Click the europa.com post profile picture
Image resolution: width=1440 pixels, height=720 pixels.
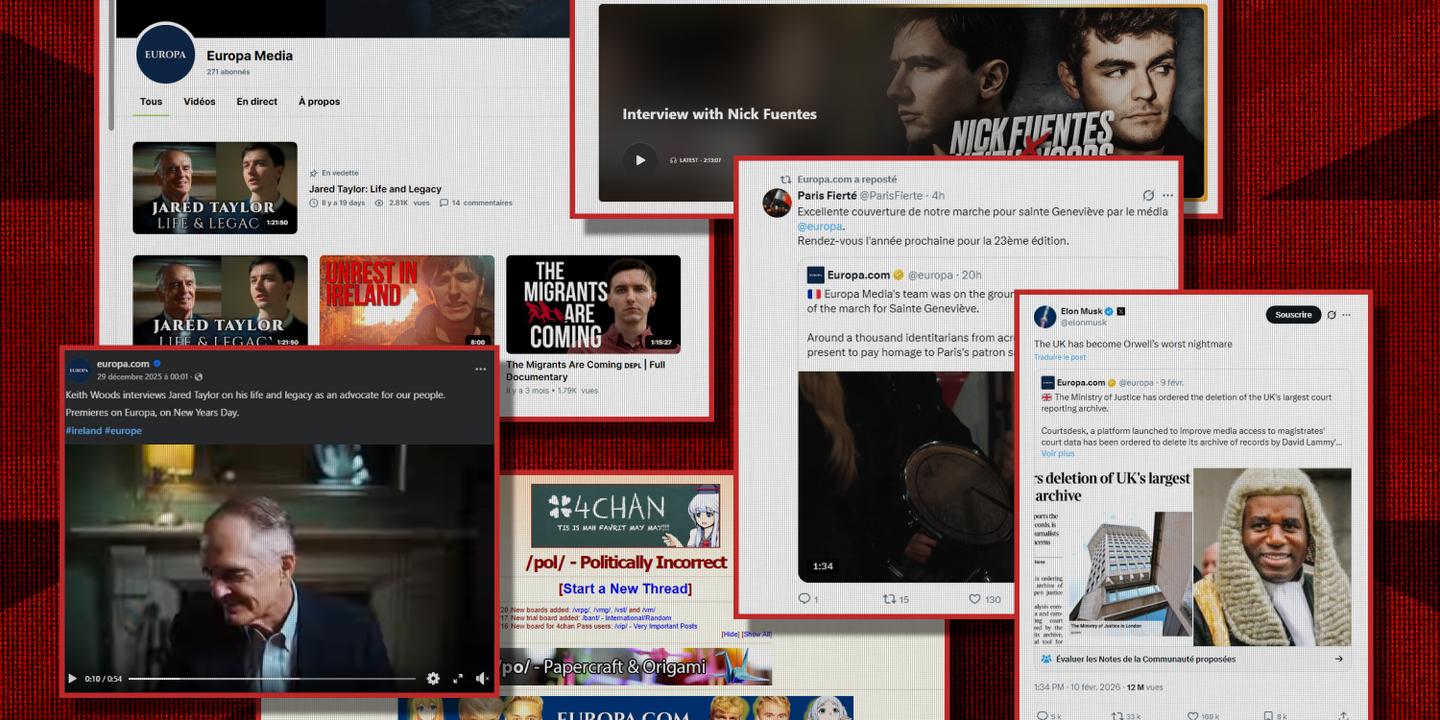[80, 370]
